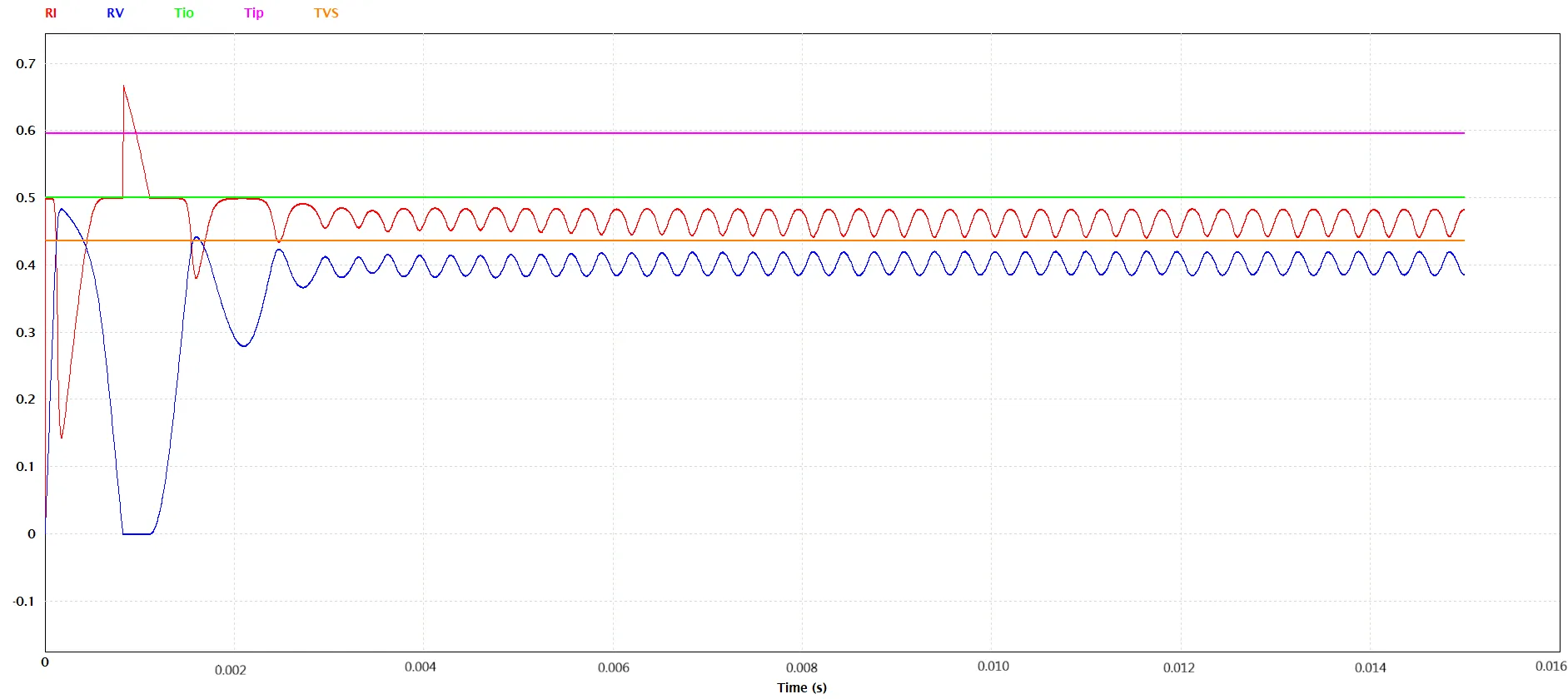Click the 0.010 time axis tick label
1568x699 pixels.
[x=993, y=666]
